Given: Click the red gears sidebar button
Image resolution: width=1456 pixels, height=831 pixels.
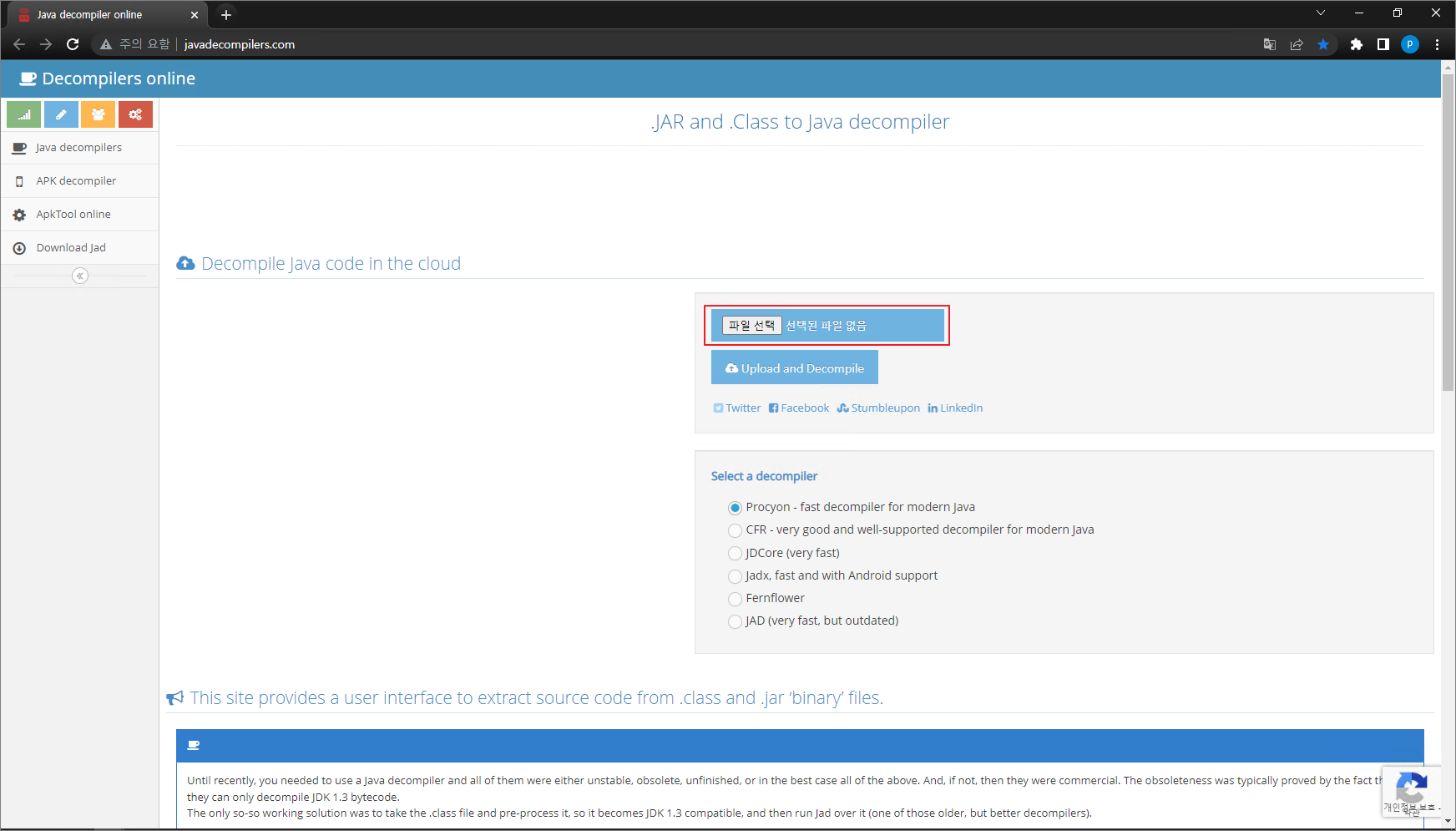Looking at the screenshot, I should 135,114.
